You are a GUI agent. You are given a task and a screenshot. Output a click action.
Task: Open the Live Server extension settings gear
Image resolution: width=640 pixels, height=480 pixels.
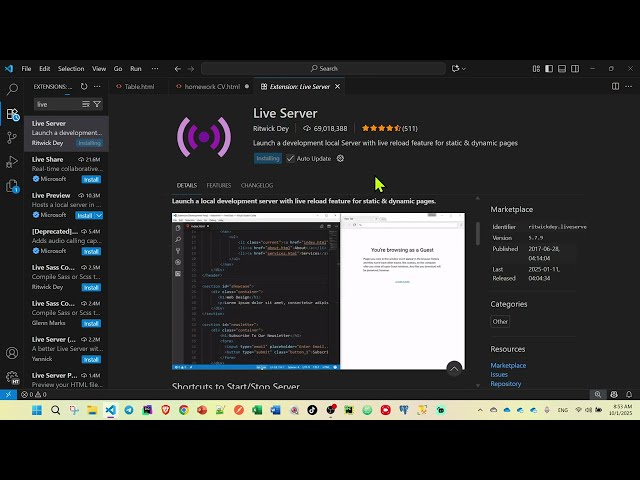pyautogui.click(x=340, y=158)
